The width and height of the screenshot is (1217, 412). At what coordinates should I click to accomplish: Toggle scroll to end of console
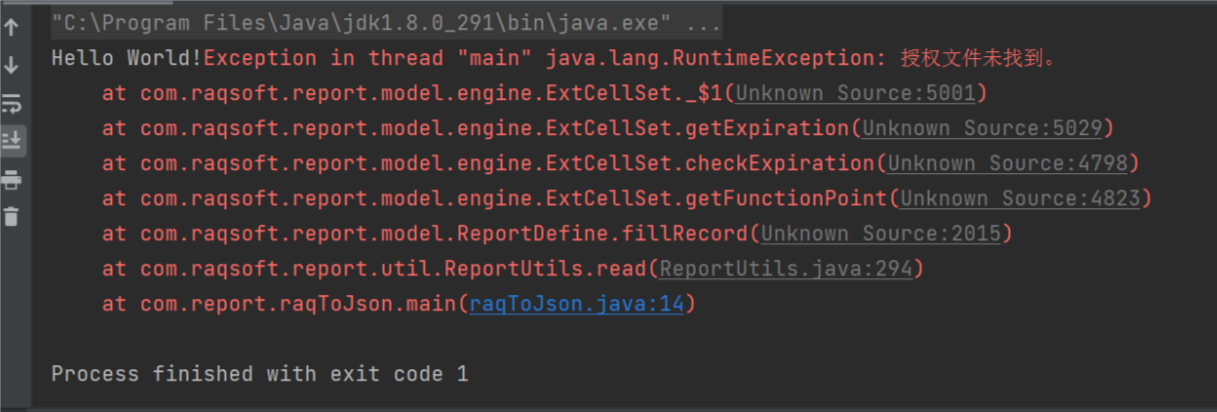point(12,140)
